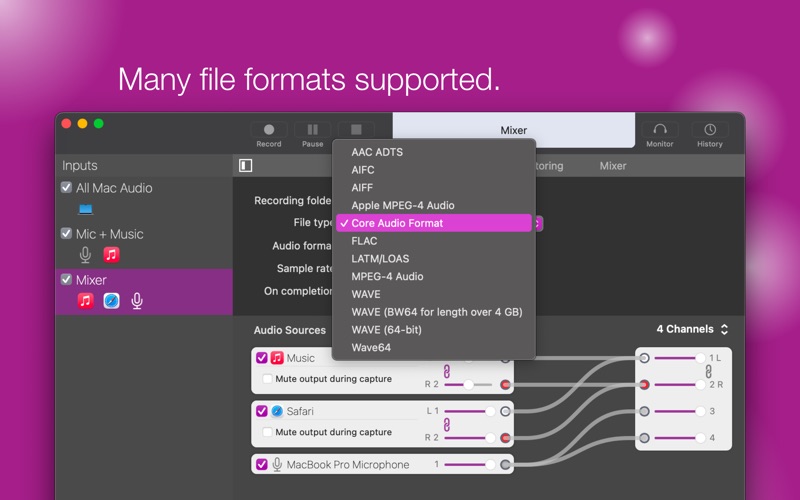This screenshot has width=800, height=500.
Task: Select the All Mac Audio input row
Action: pyautogui.click(x=144, y=199)
